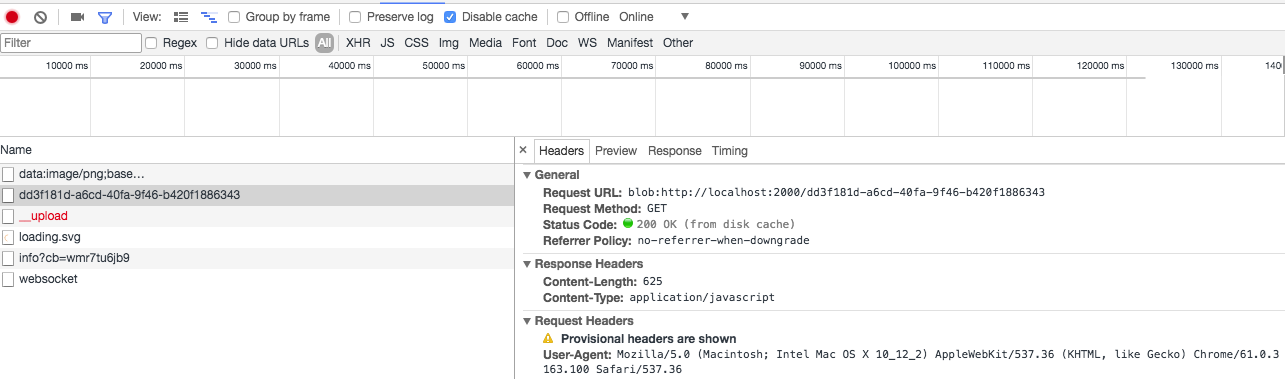This screenshot has width=1285, height=379.
Task: Enable Preserve log checkbox
Action: pyautogui.click(x=355, y=17)
